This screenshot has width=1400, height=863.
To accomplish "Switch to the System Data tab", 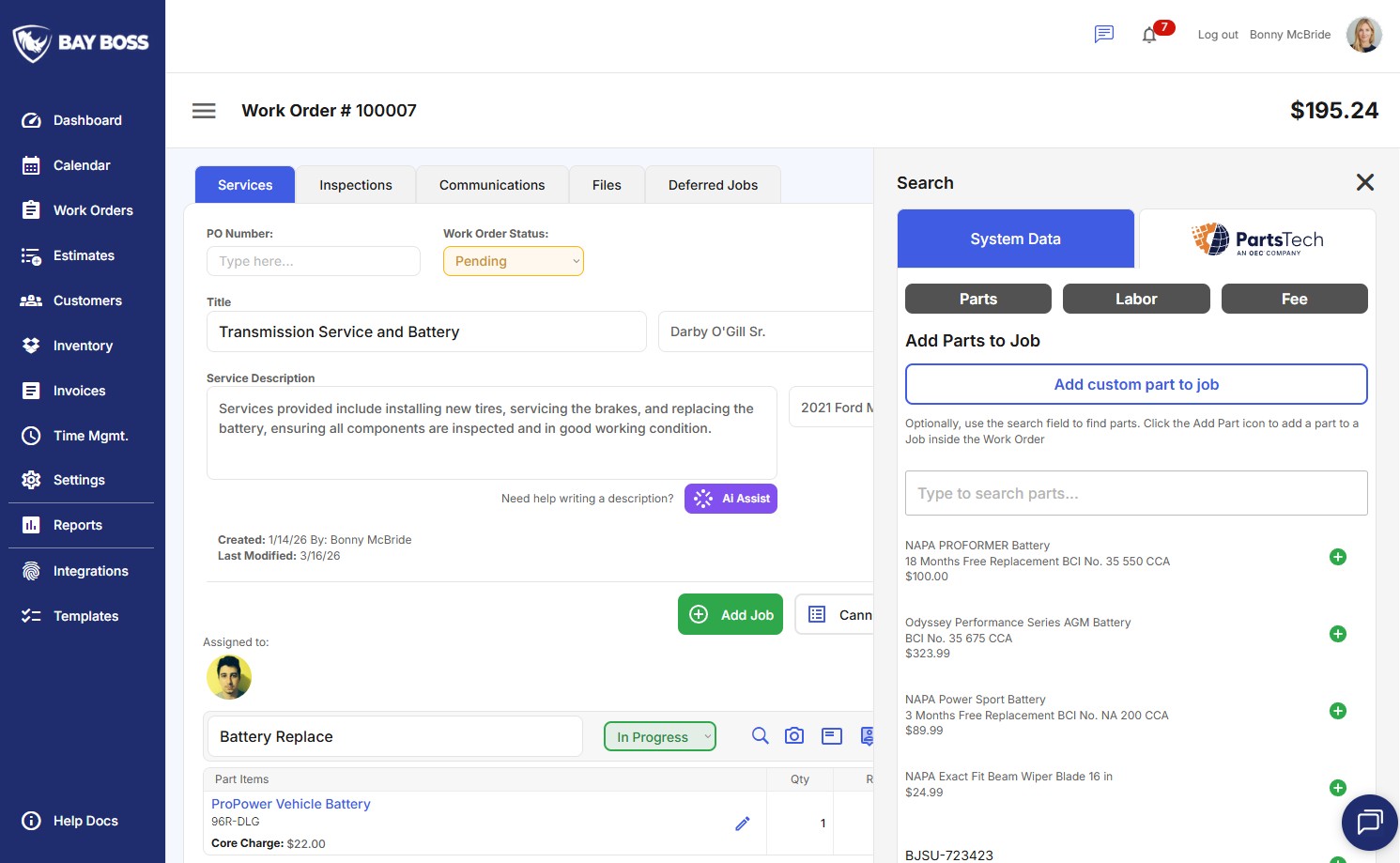I will click(1015, 239).
